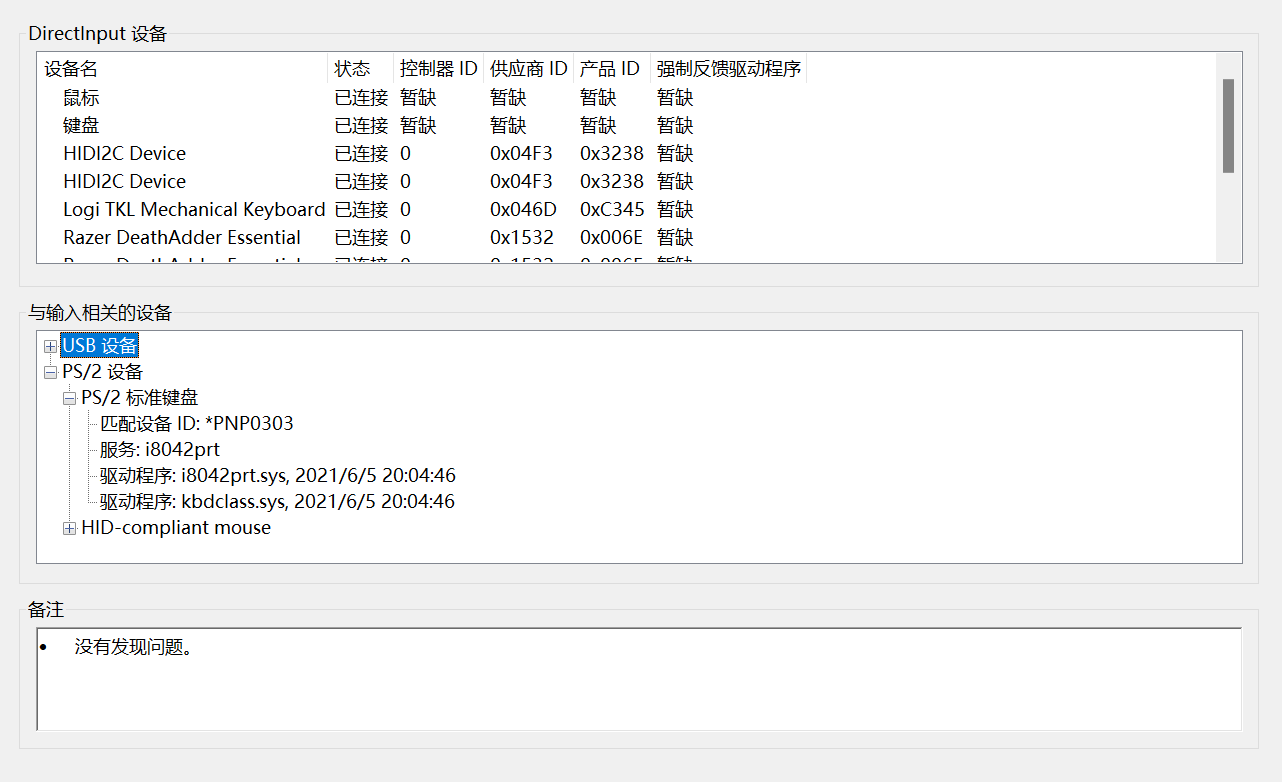This screenshot has width=1282, height=782.
Task: Click vendor ID 0x1532 in the 0x006E row
Action: point(521,238)
